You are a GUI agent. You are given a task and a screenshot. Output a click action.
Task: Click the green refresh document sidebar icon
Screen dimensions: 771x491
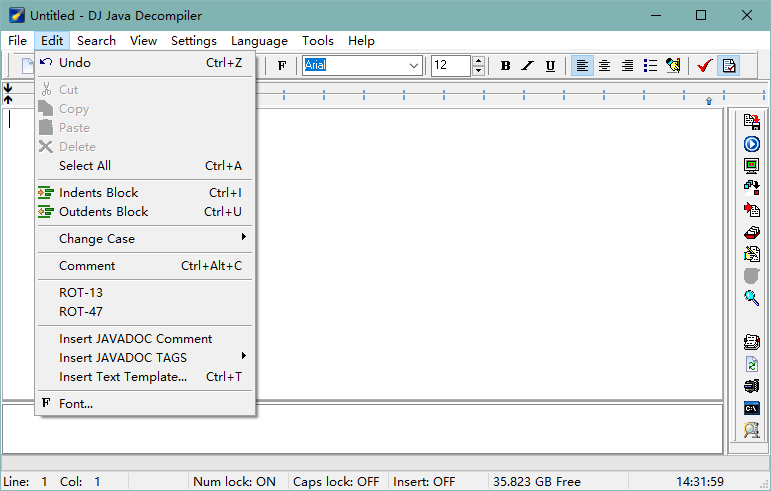pyautogui.click(x=751, y=364)
